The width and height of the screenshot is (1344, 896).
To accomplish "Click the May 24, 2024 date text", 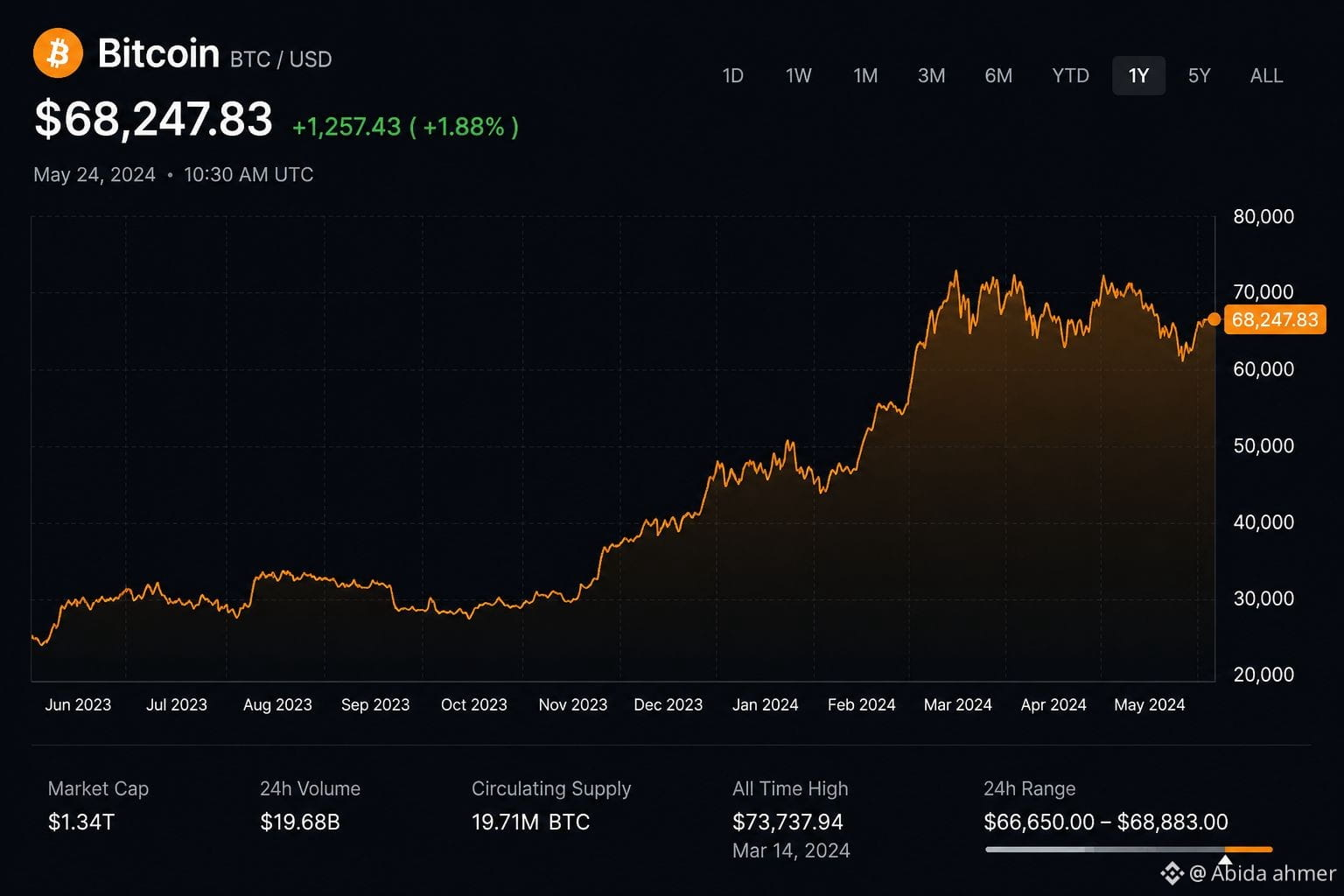I will pyautogui.click(x=94, y=175).
